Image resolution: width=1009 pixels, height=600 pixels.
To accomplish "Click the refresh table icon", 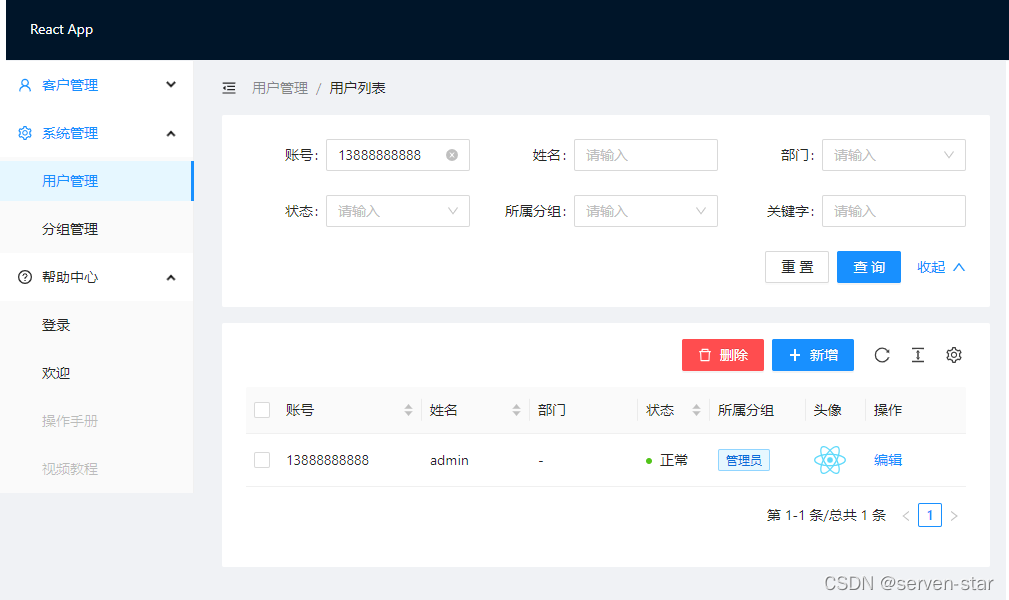I will click(x=882, y=355).
